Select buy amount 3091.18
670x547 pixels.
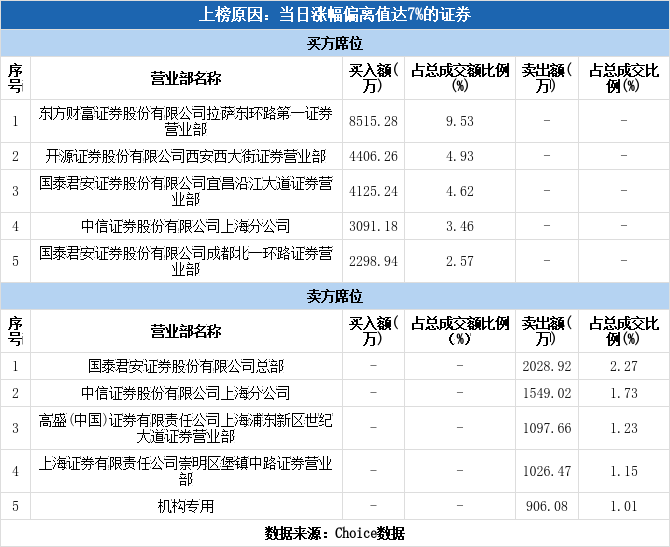coord(373,226)
